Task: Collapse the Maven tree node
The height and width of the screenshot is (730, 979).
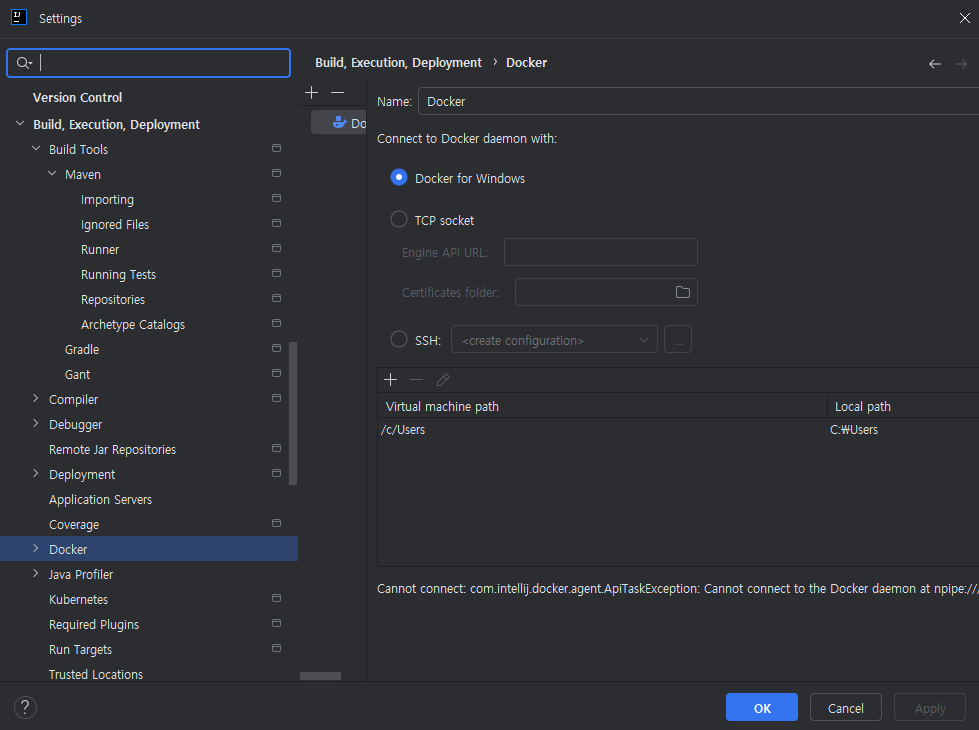Action: pyautogui.click(x=52, y=174)
